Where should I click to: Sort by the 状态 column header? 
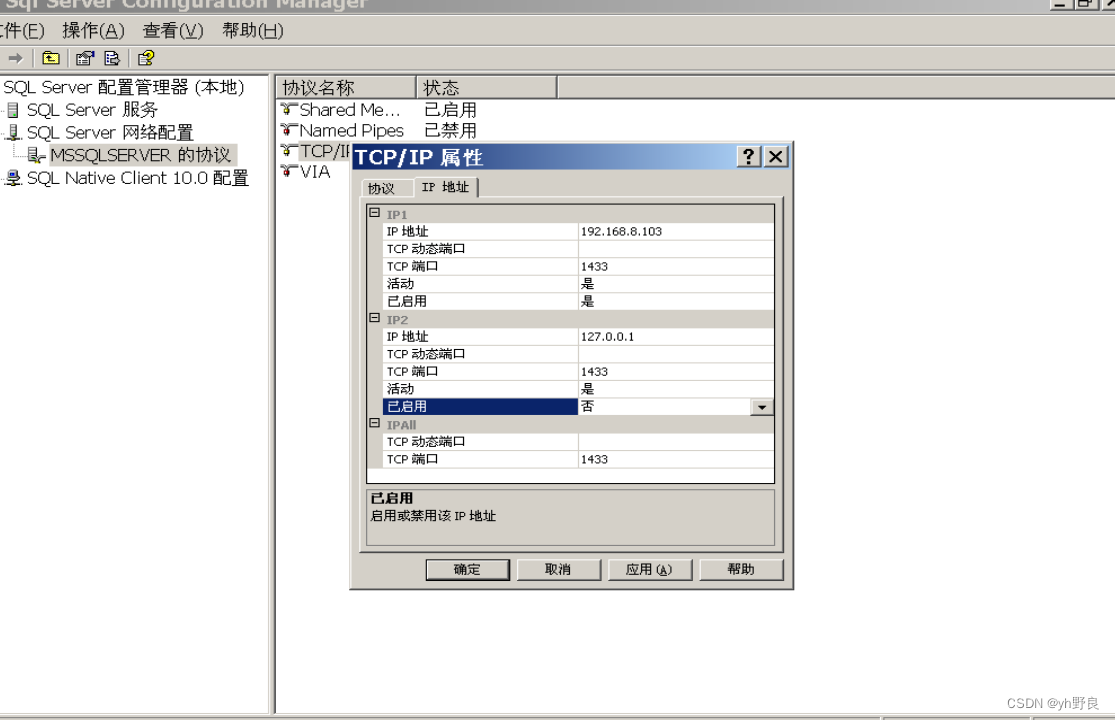486,87
